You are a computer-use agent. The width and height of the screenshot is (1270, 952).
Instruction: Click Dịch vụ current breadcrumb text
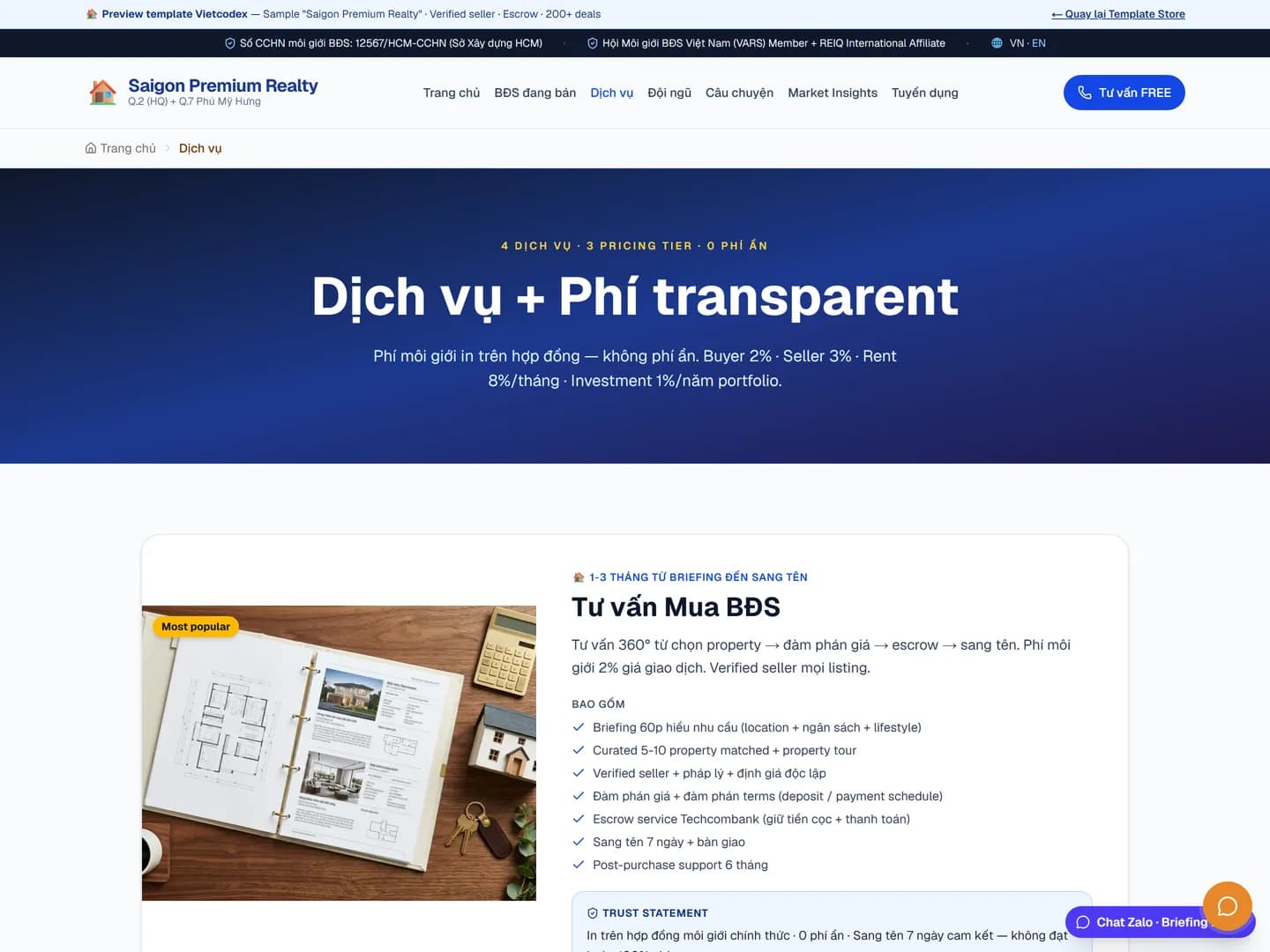200,148
